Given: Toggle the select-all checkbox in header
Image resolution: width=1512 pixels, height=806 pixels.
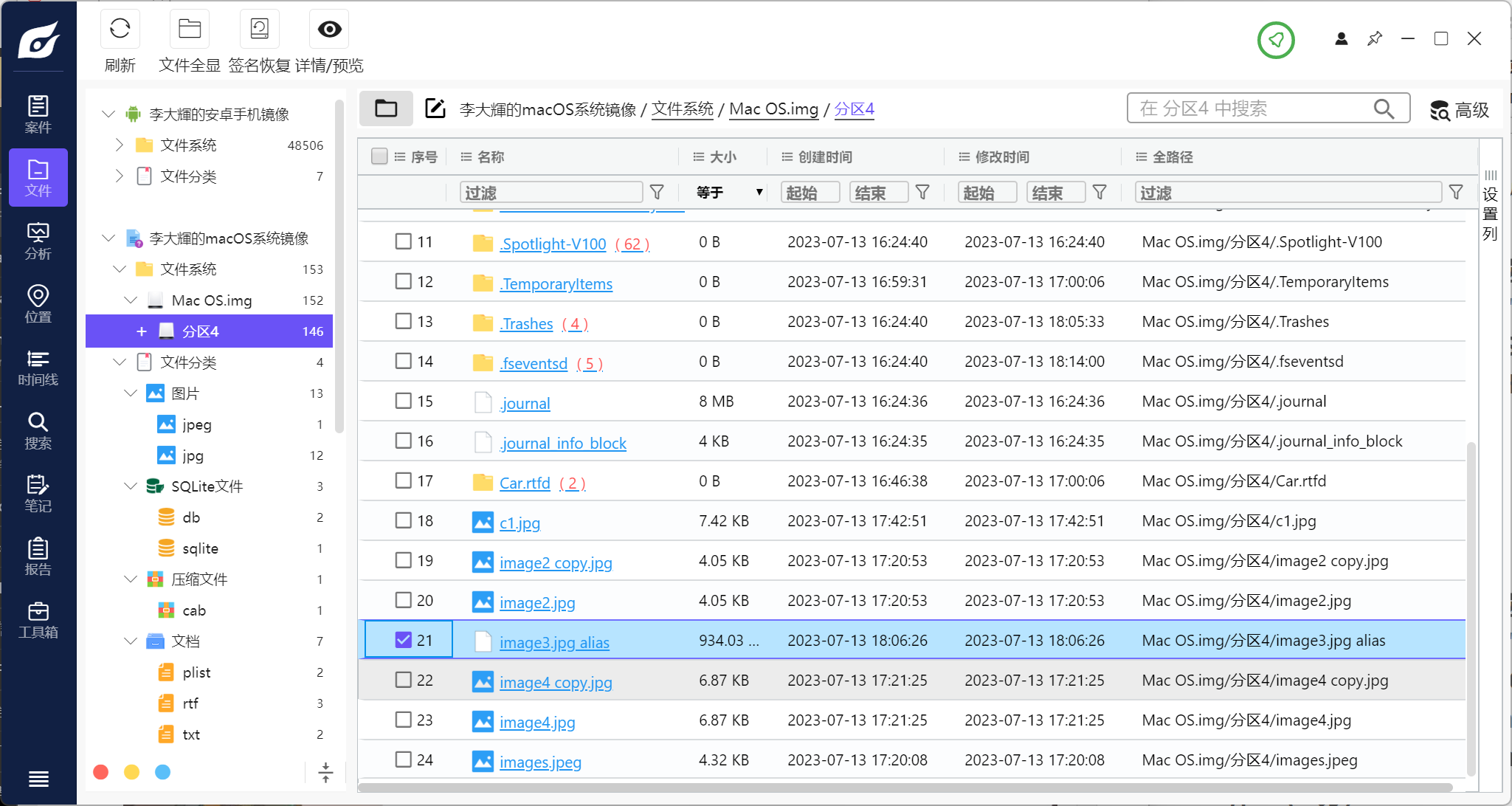Looking at the screenshot, I should [379, 156].
